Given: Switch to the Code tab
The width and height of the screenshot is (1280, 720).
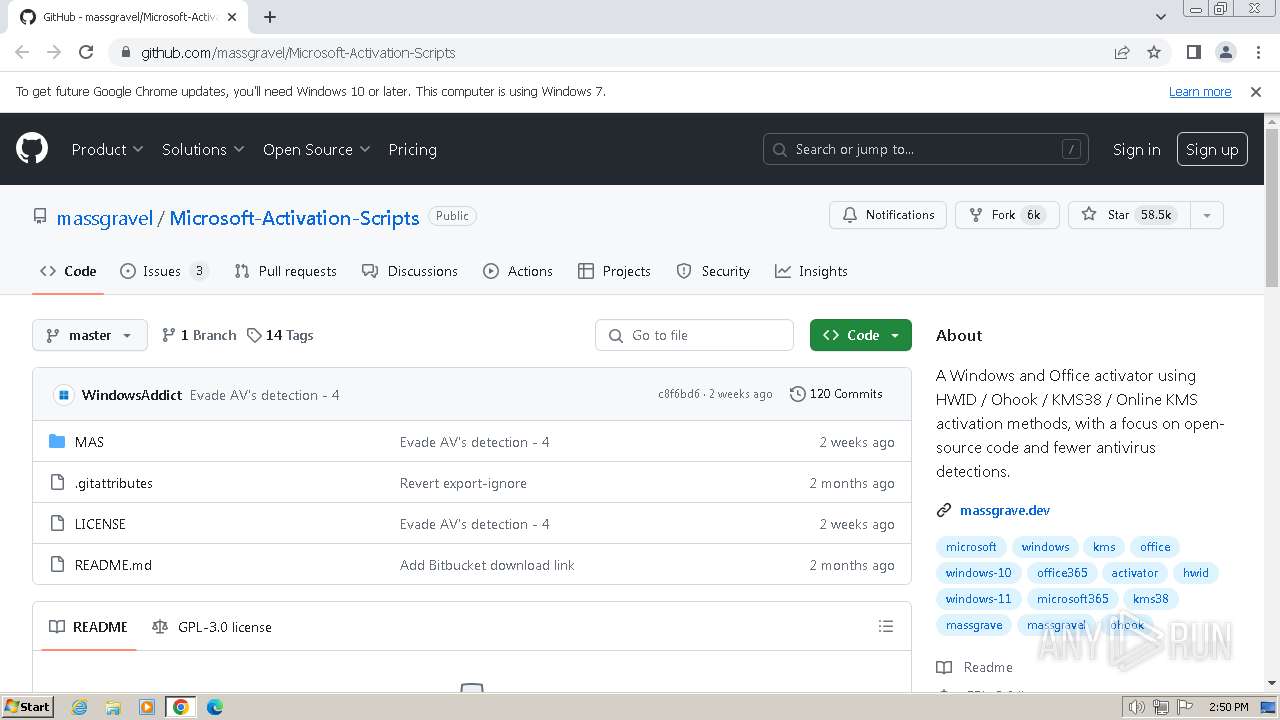Looking at the screenshot, I should click(68, 271).
